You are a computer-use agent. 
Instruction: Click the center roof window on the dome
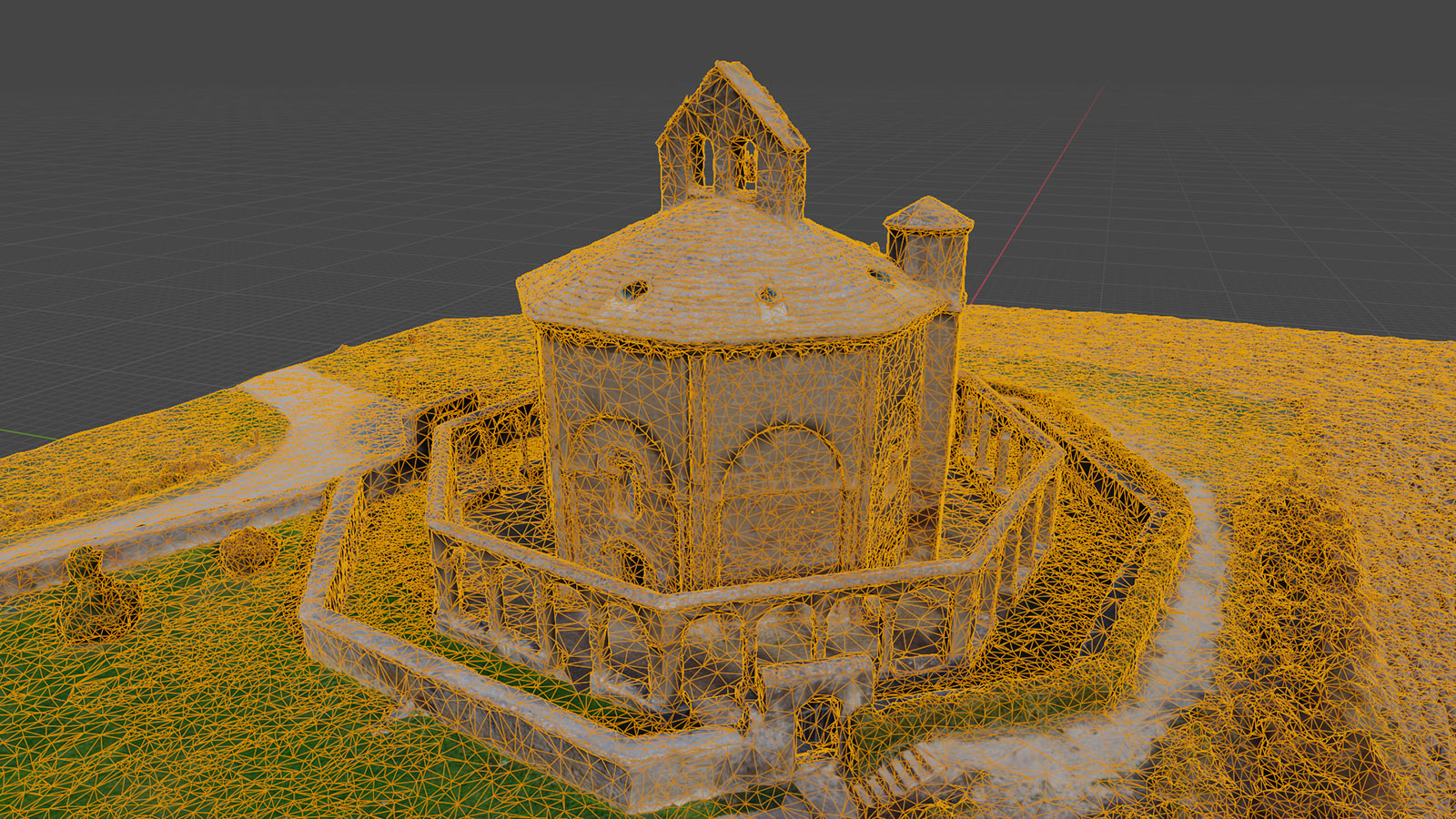tap(767, 295)
